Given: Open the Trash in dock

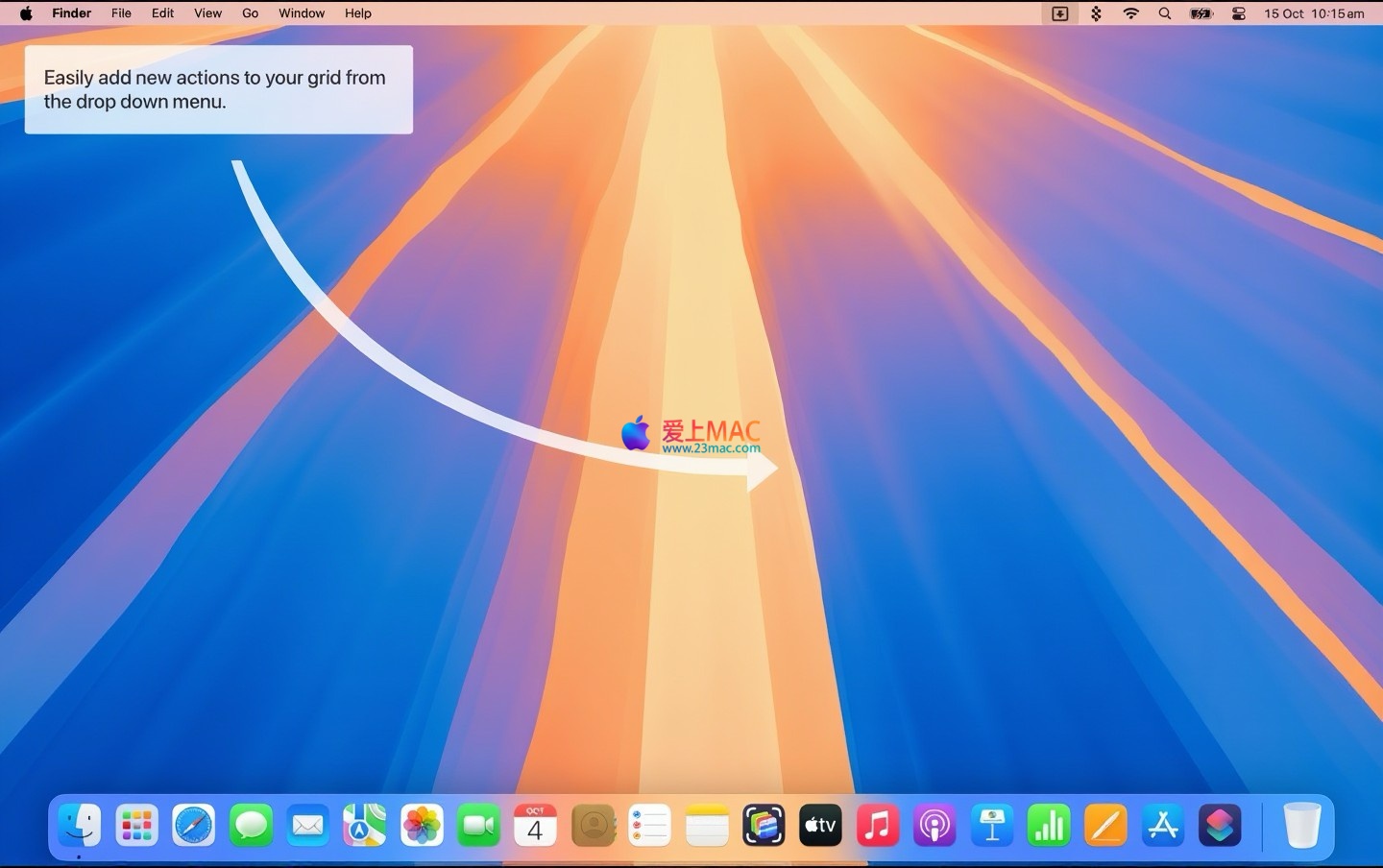Looking at the screenshot, I should tap(1301, 826).
